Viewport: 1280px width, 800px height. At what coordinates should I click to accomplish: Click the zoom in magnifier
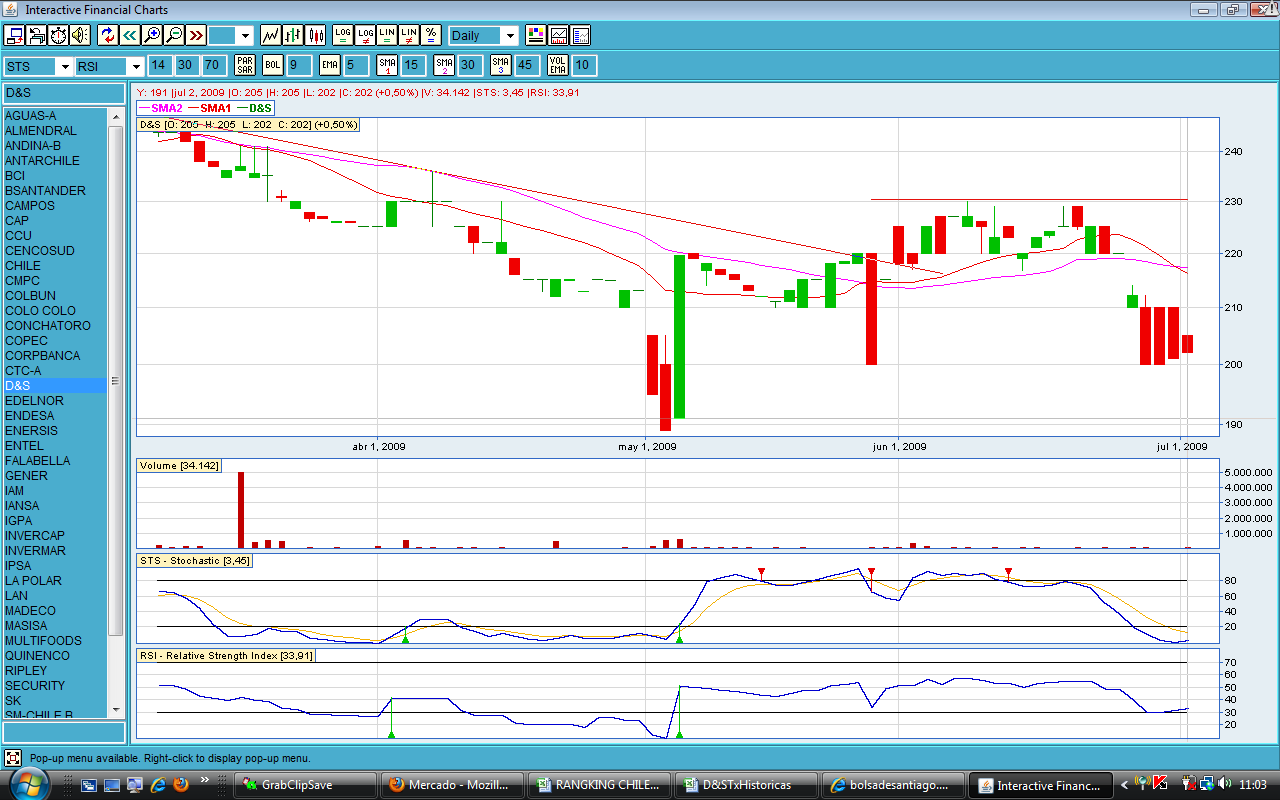(x=152, y=36)
